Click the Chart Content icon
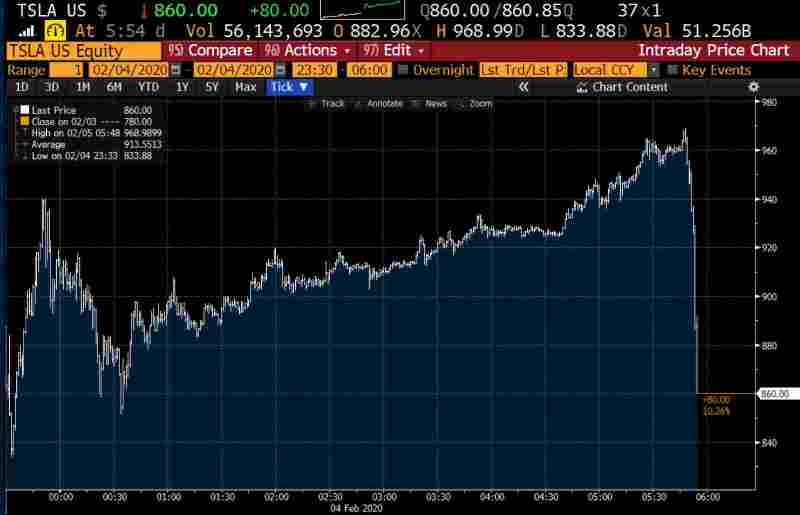 pos(582,88)
